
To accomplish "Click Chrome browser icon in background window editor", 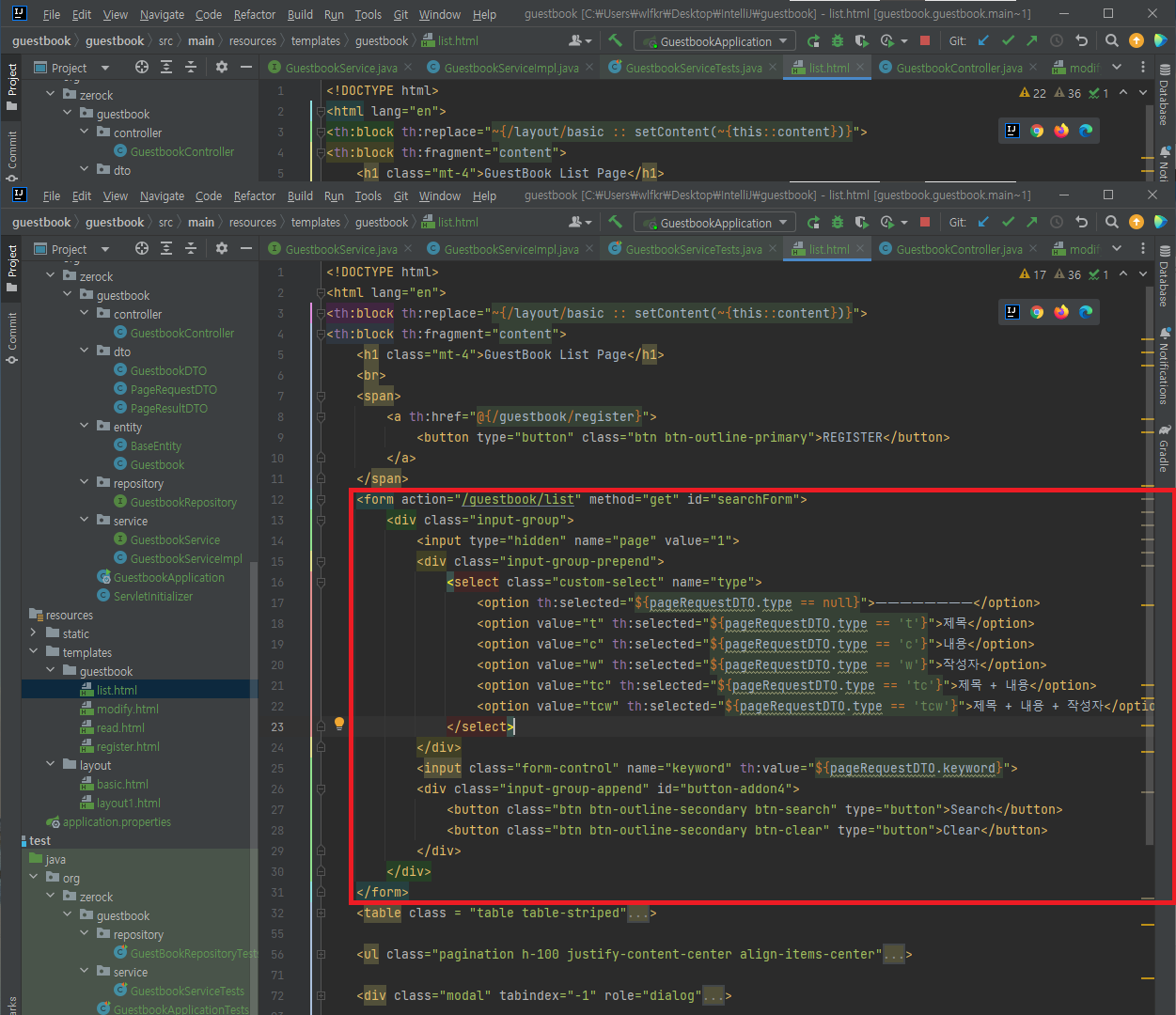I will tap(1037, 131).
